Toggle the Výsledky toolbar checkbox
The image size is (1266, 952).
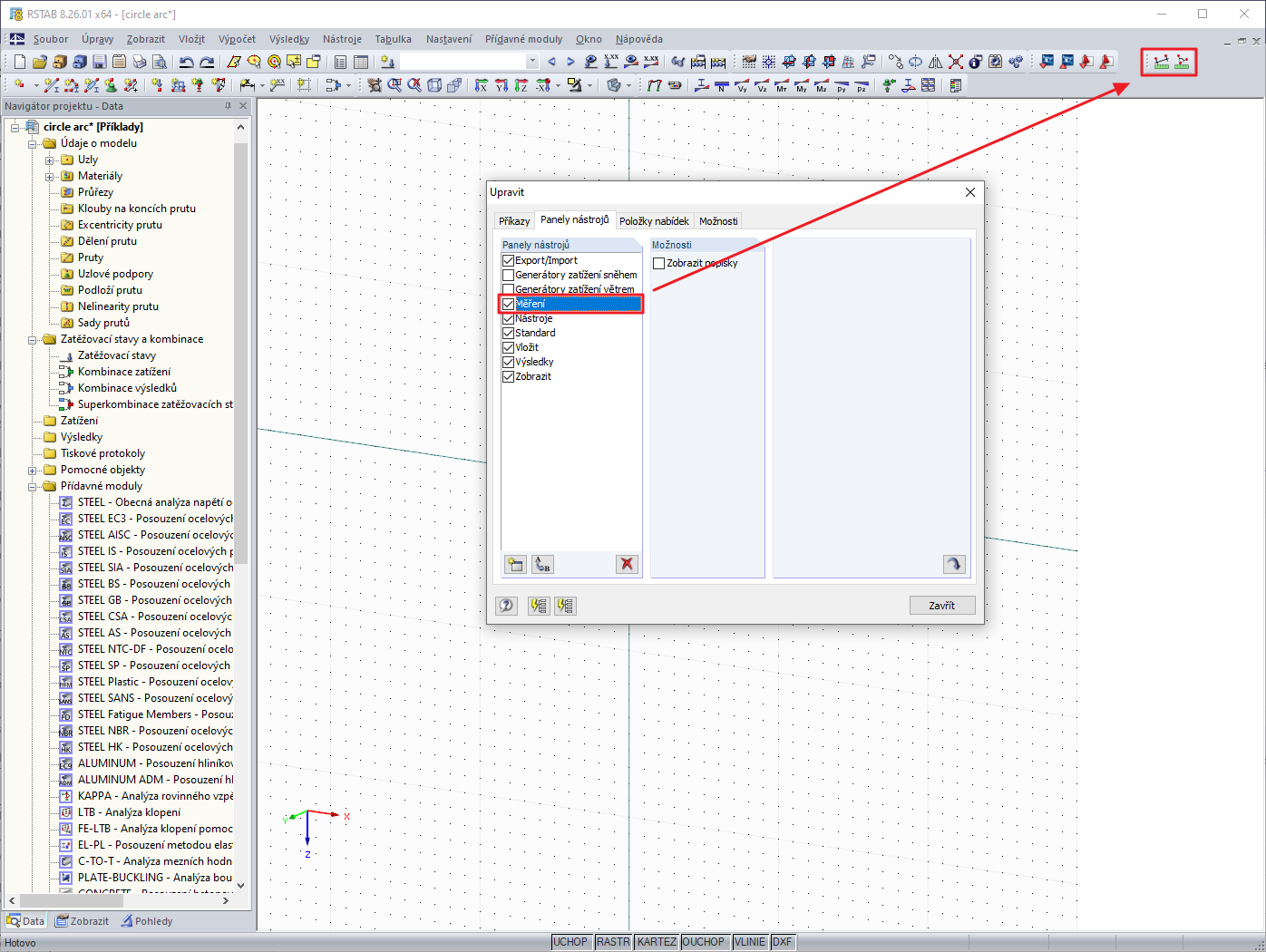pyautogui.click(x=508, y=362)
